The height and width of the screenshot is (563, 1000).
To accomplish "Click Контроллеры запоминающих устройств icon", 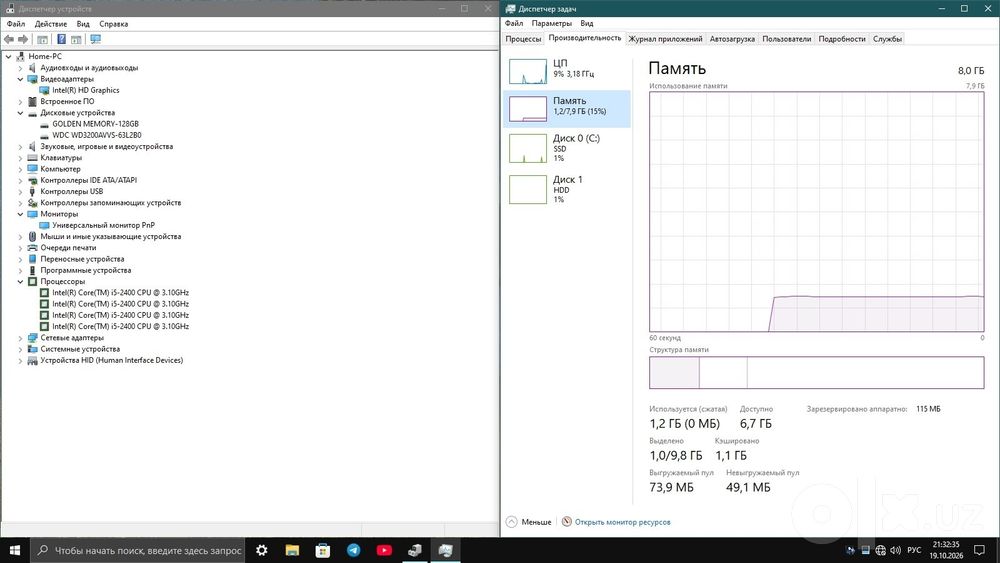I will coord(33,203).
